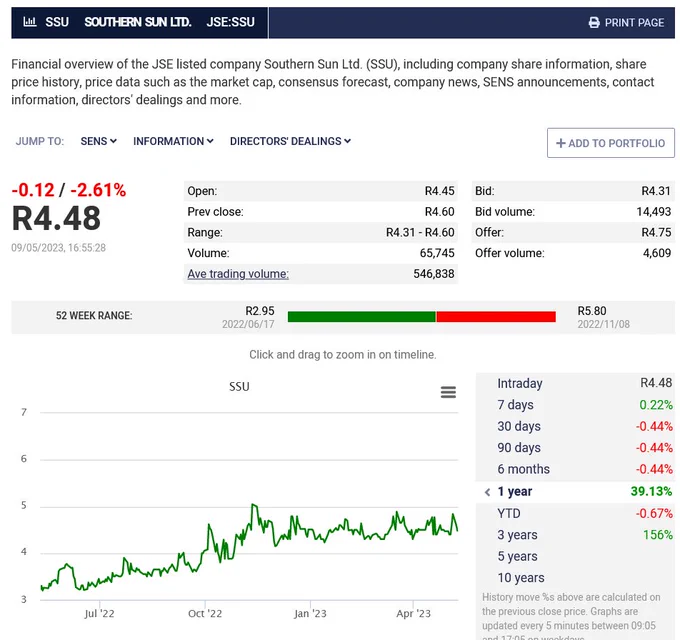Screen dimensions: 680x640
Task: Select the 5 years chart period
Action: 517,556
